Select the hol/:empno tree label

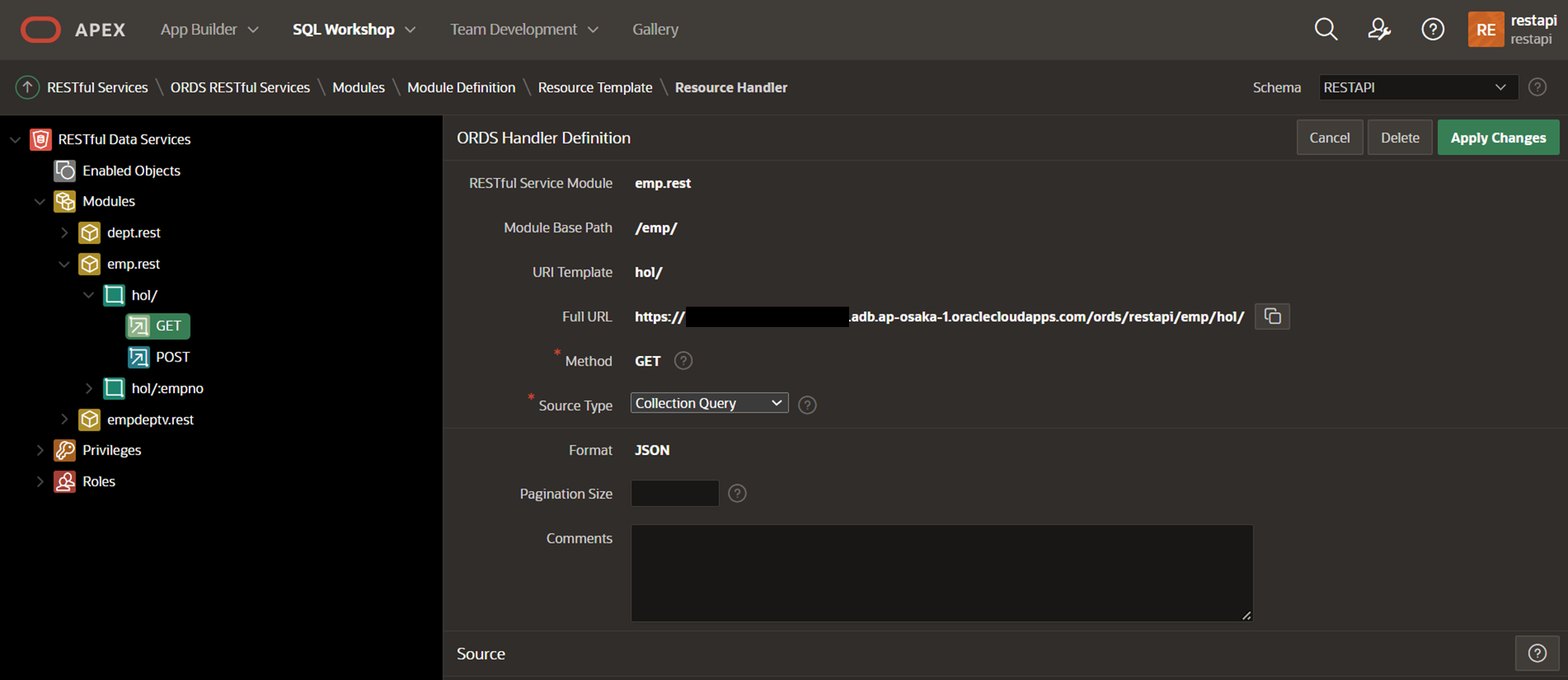point(167,388)
